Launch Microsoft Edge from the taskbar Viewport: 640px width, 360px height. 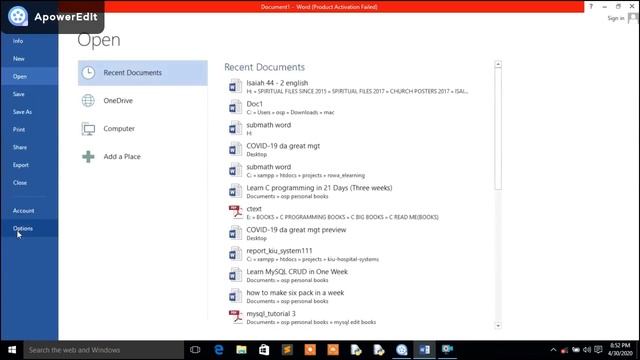pos(219,350)
